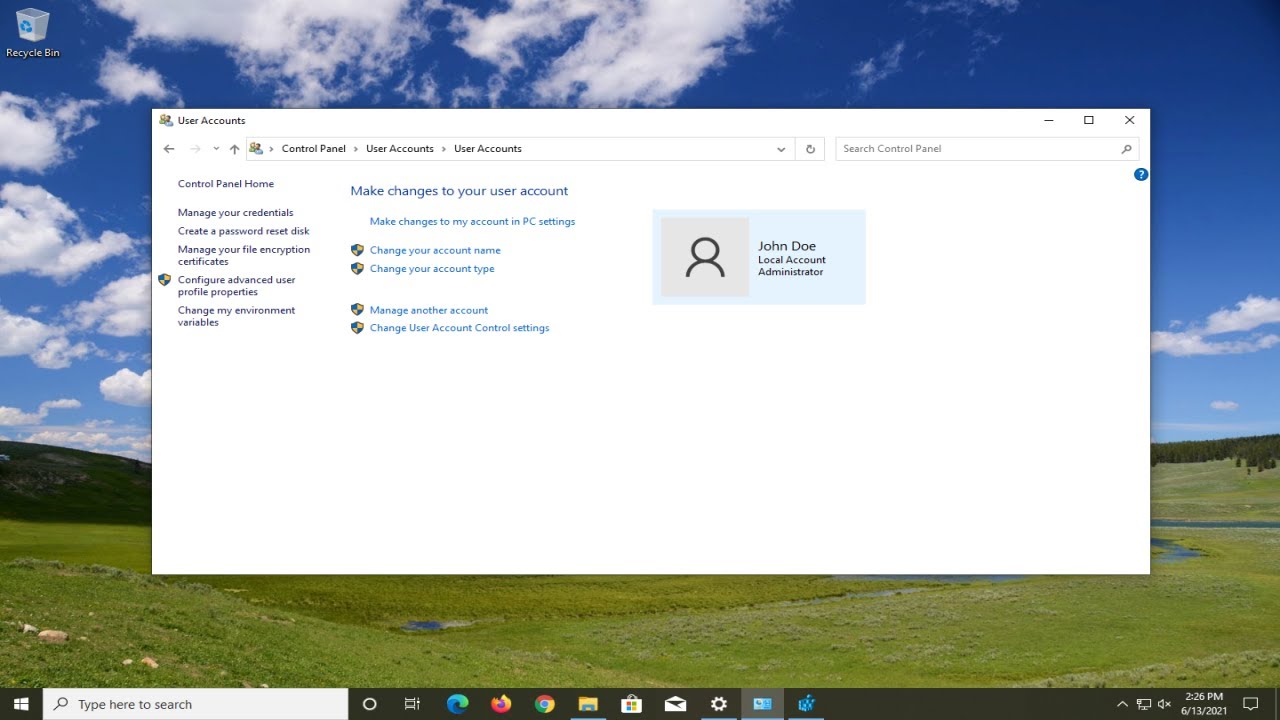1280x720 pixels.
Task: Click the John Doe account name text
Action: (x=787, y=246)
